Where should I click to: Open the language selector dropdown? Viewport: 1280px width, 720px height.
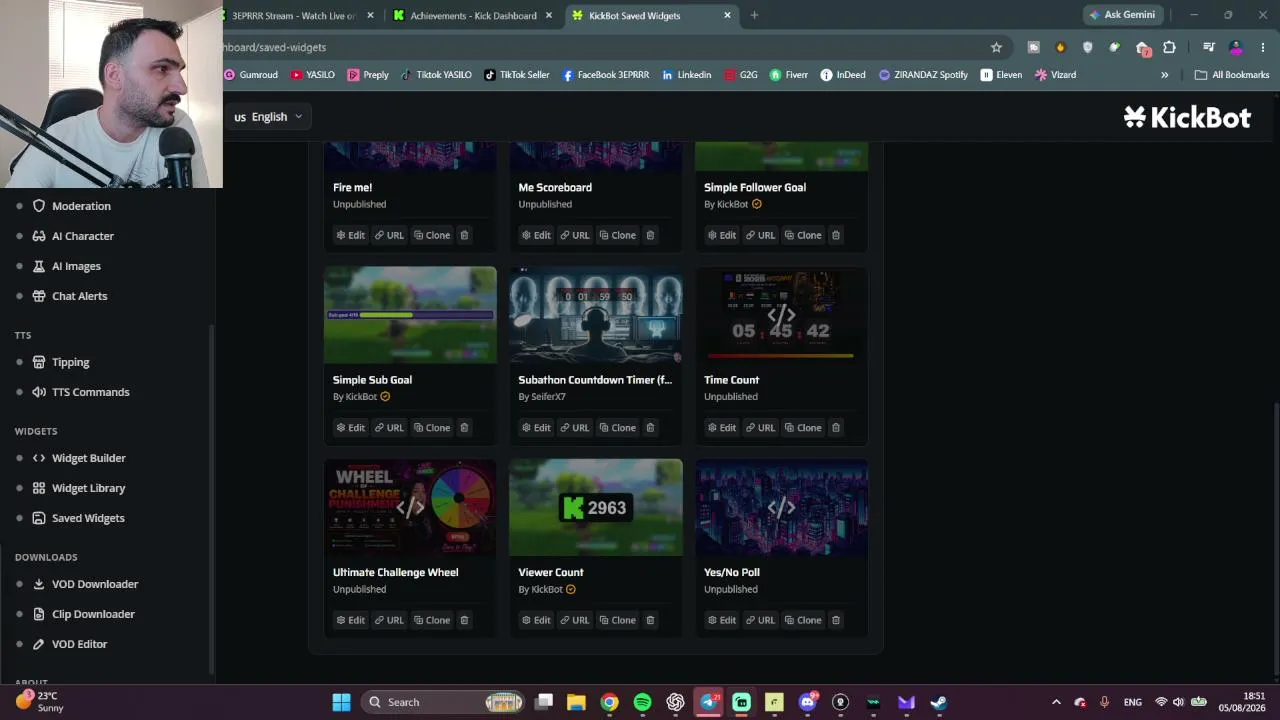[268, 117]
